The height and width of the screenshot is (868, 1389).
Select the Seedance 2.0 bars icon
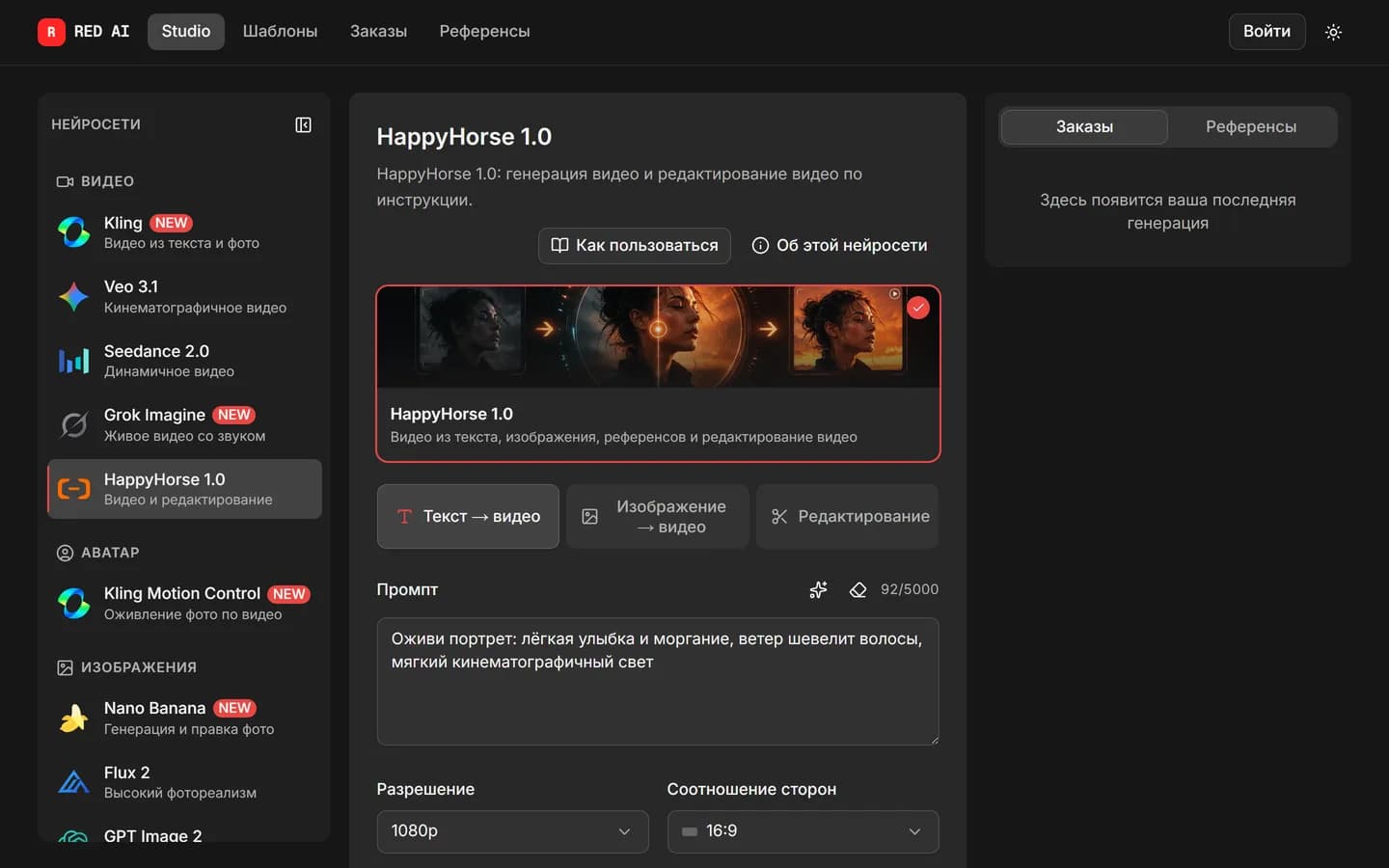(73, 361)
